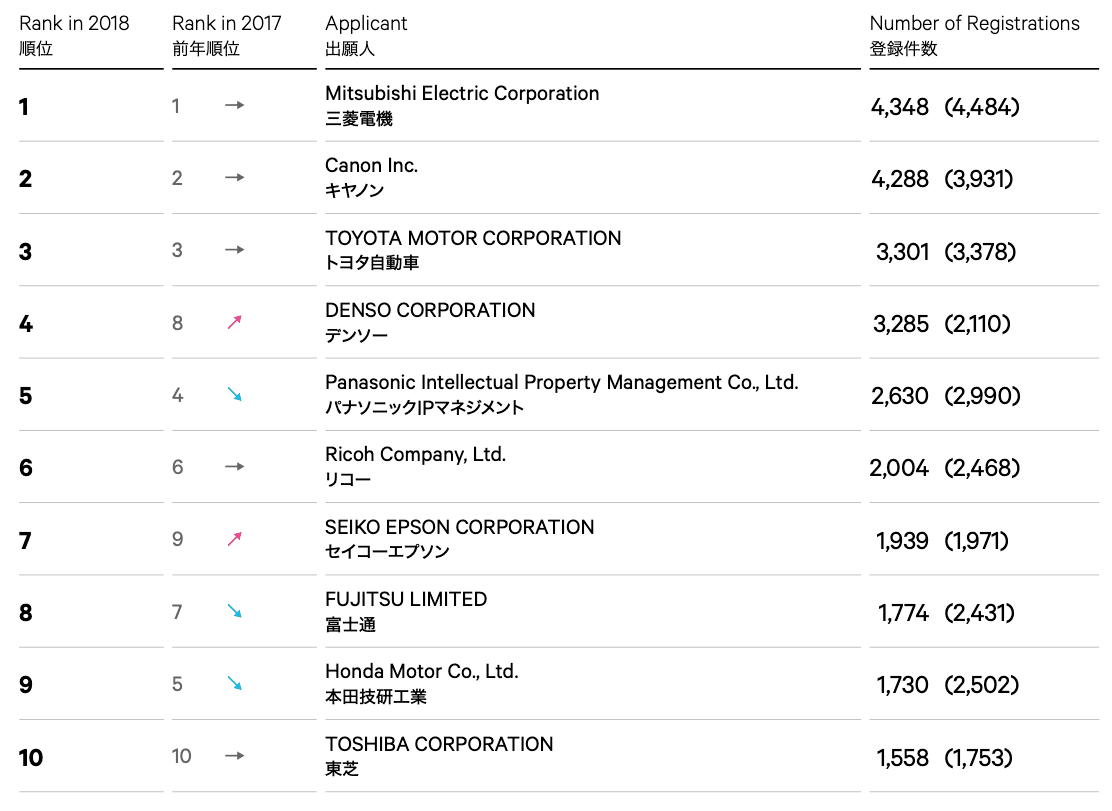Click the "Canon Inc." applicant name
Image resolution: width=1112 pixels, height=811 pixels.
click(372, 165)
